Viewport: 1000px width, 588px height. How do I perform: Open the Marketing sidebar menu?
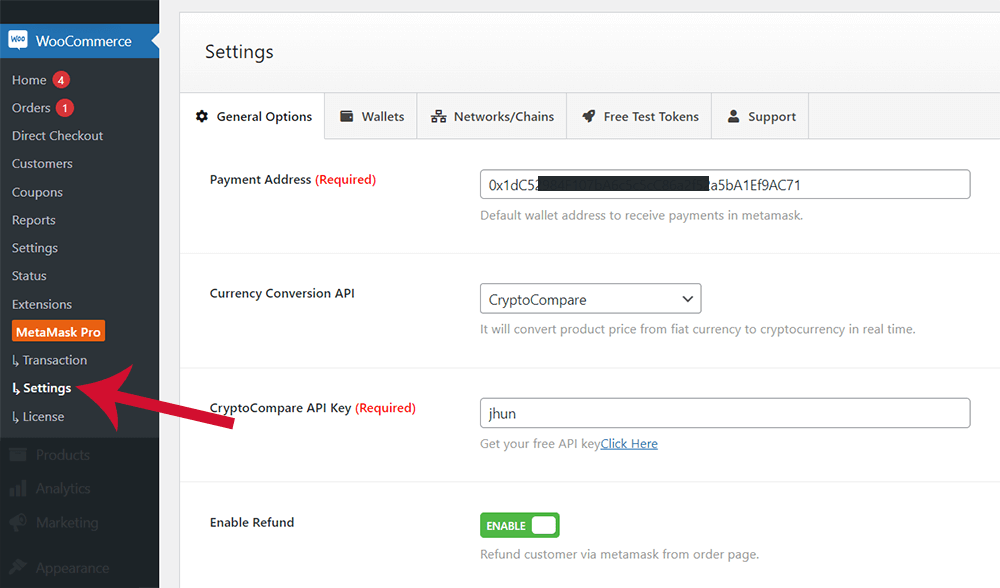[x=67, y=522]
